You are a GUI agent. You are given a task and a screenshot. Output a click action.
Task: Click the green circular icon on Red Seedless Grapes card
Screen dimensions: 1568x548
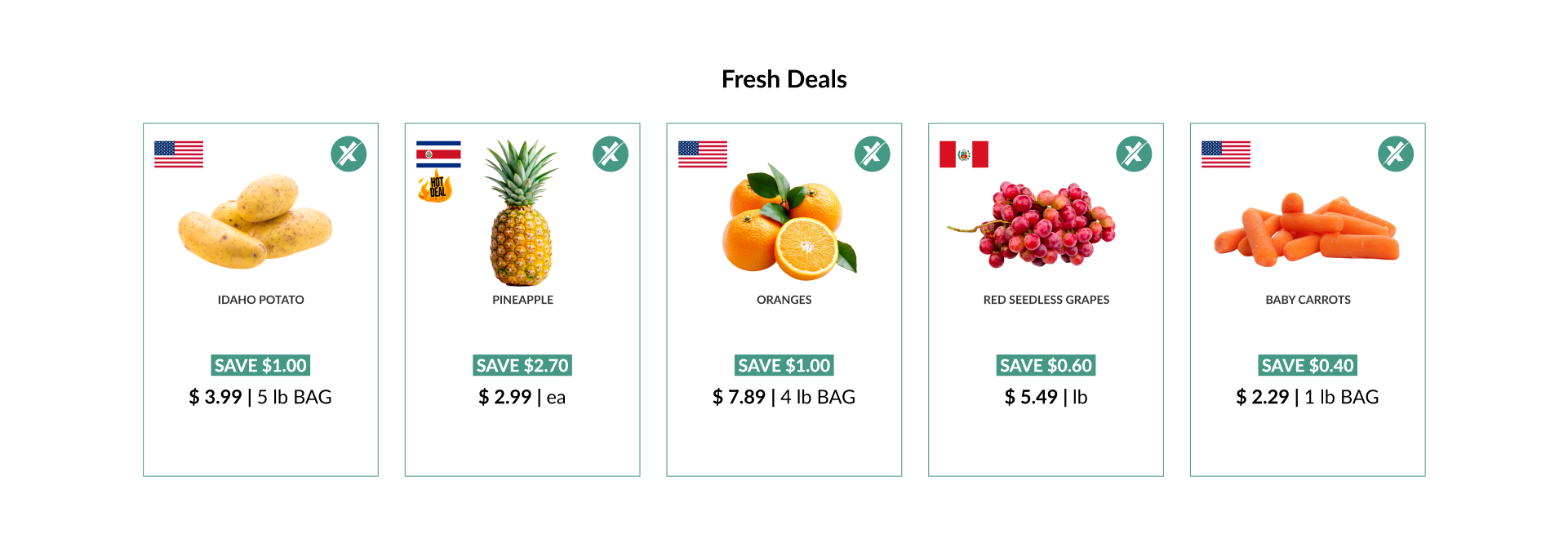pos(1134,154)
